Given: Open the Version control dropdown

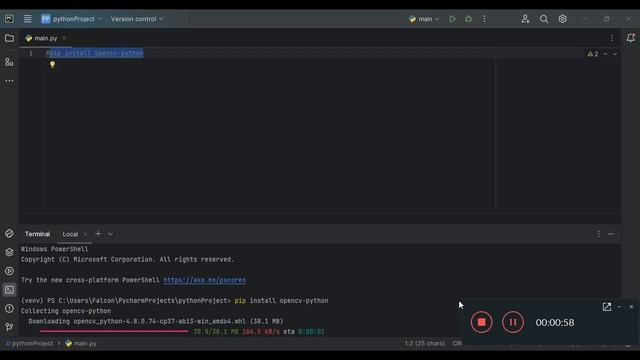Looking at the screenshot, I should (137, 19).
